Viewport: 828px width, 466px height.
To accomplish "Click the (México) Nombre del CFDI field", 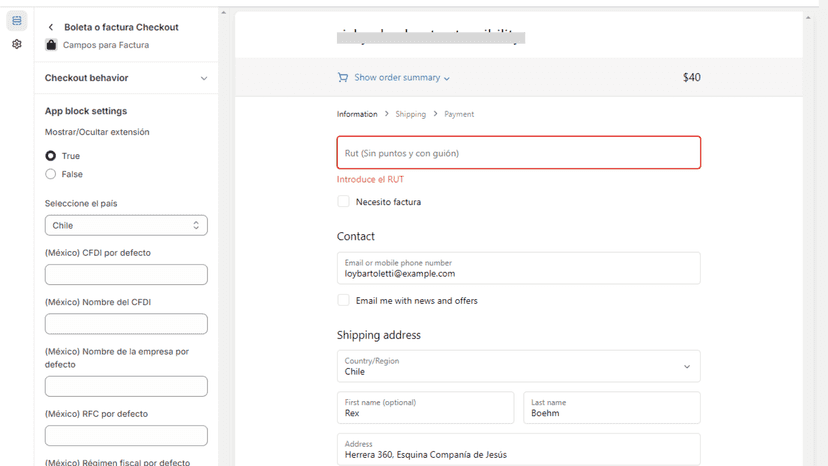I will (126, 324).
